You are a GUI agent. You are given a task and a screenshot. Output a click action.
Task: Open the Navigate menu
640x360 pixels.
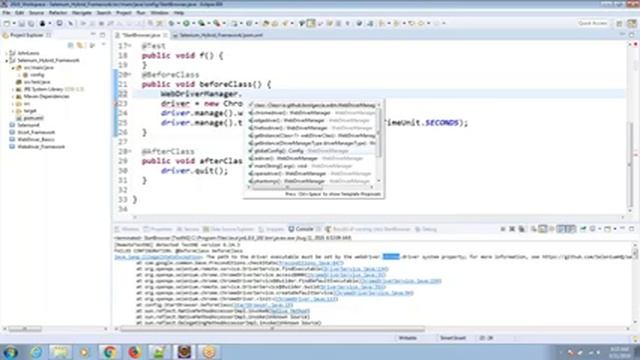82,13
